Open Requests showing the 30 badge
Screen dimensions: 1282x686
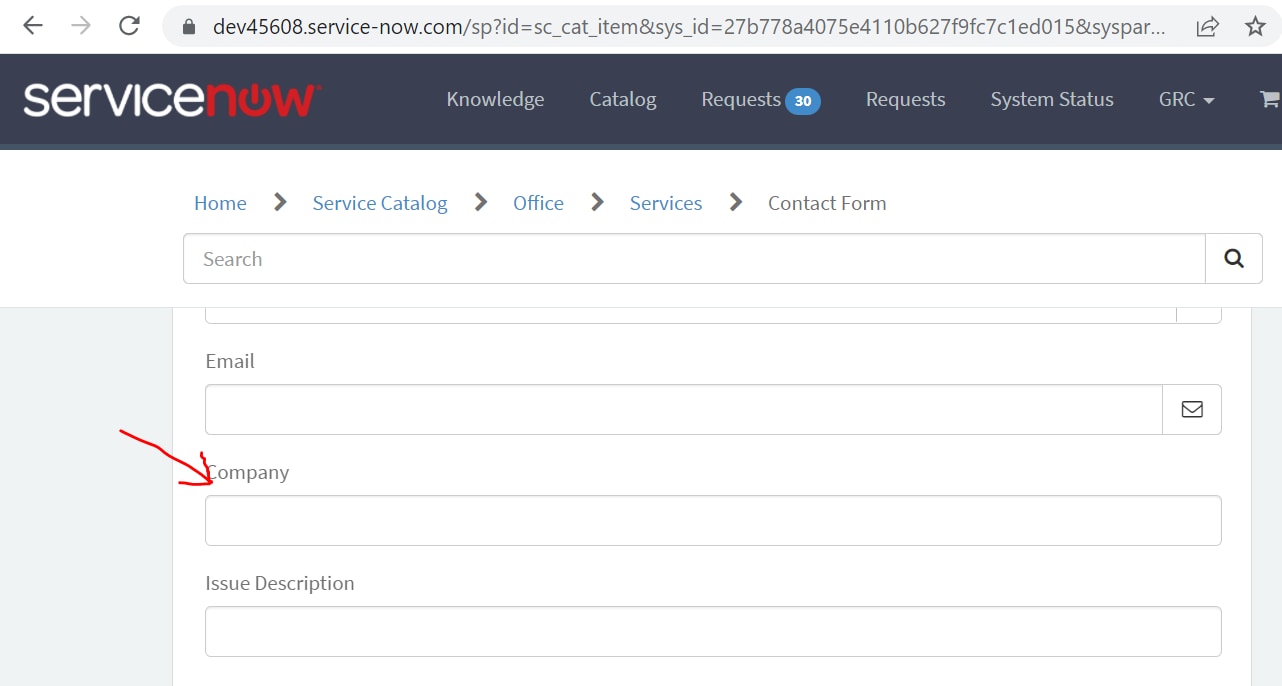[760, 99]
